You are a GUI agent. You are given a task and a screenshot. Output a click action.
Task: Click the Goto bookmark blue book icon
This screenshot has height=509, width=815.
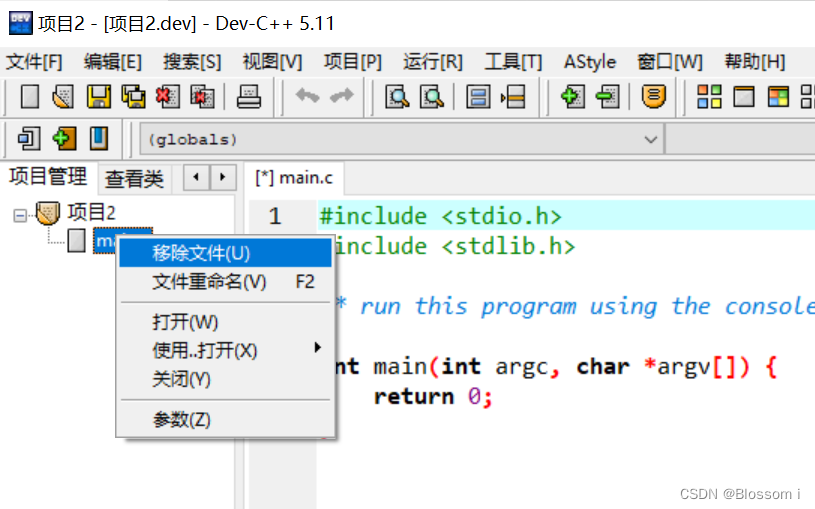tap(99, 139)
